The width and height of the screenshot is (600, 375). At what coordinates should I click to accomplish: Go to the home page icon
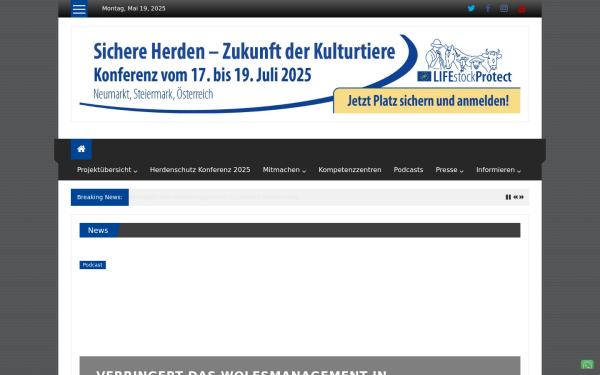coord(81,149)
